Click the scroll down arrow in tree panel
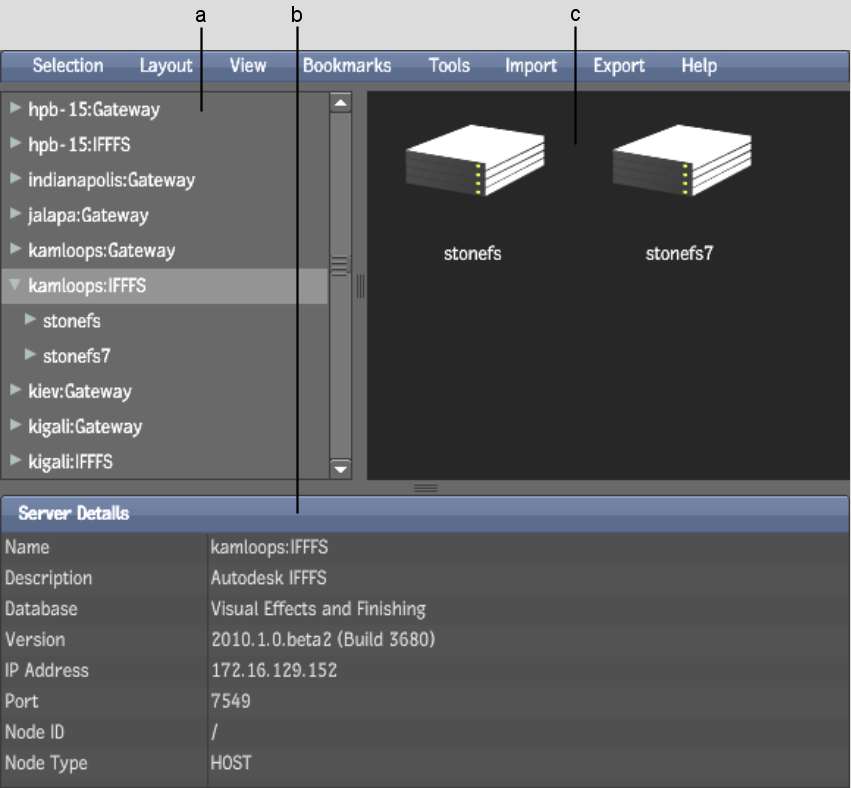Screen dimensions: 851x788 tap(341, 468)
